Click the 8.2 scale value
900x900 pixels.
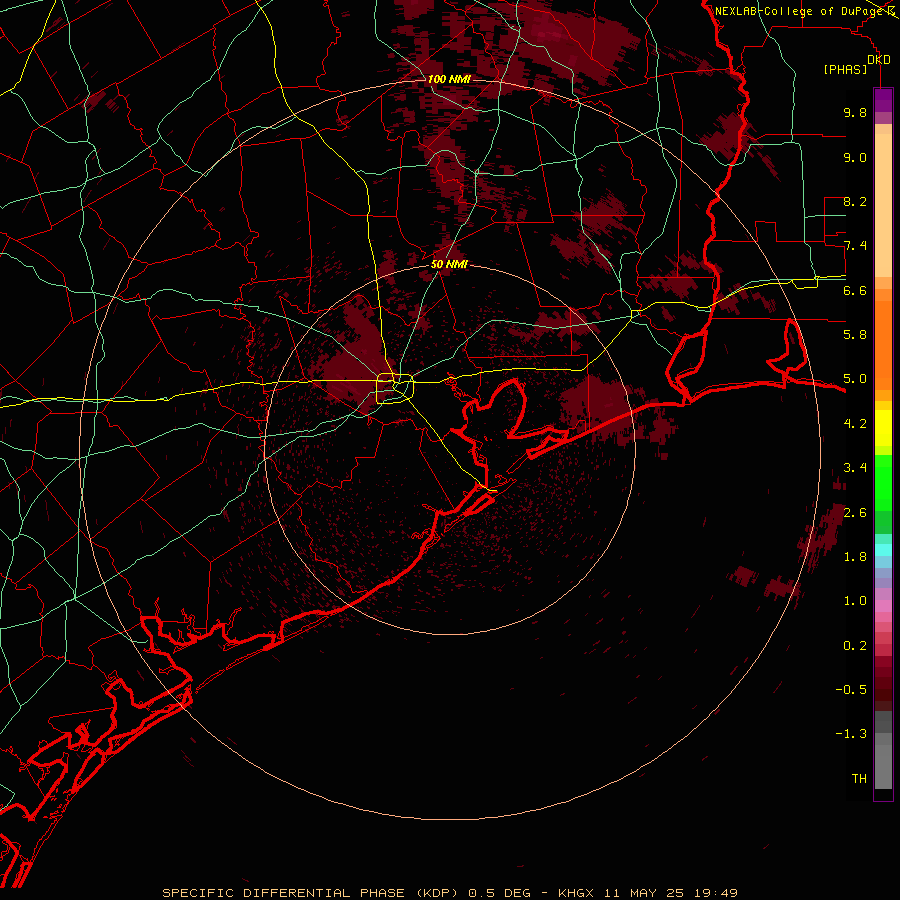click(x=855, y=201)
